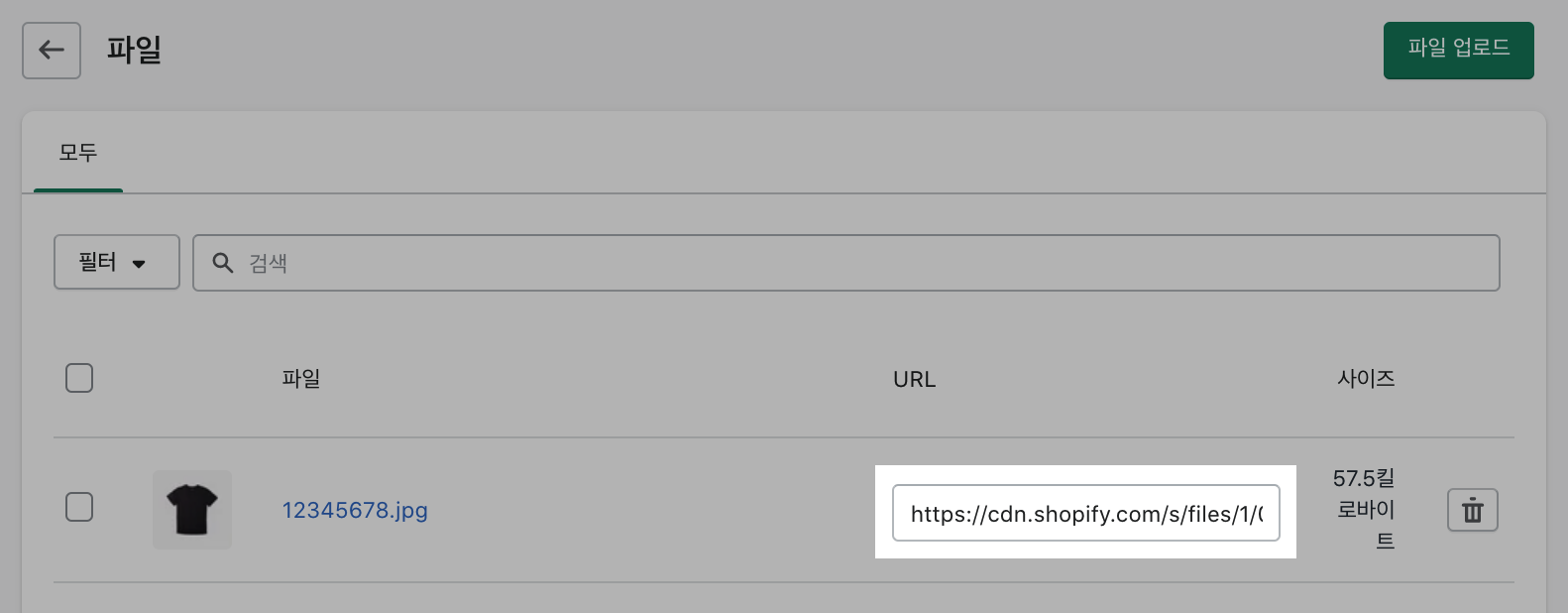Viewport: 1568px width, 613px height.
Task: Click the left-pointing arrow icon near 파일 heading
Action: [x=51, y=50]
